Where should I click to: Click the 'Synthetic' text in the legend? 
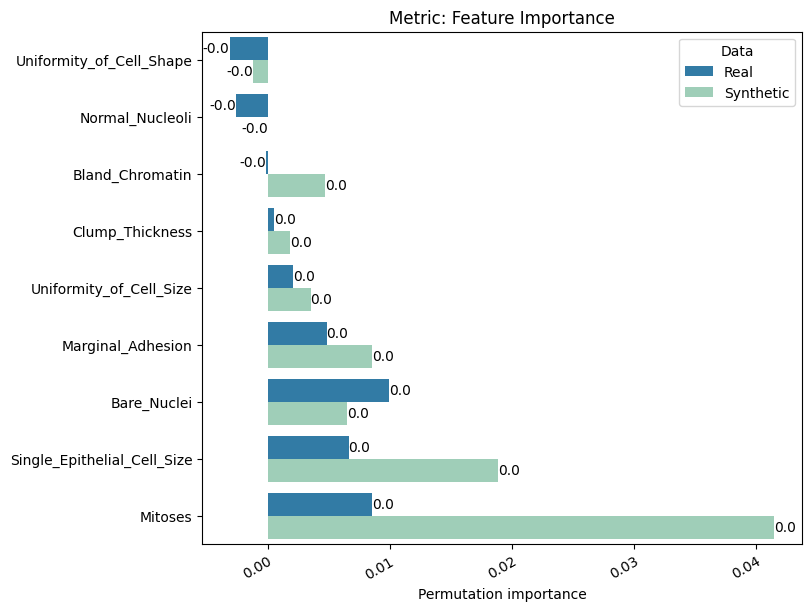coord(757,93)
